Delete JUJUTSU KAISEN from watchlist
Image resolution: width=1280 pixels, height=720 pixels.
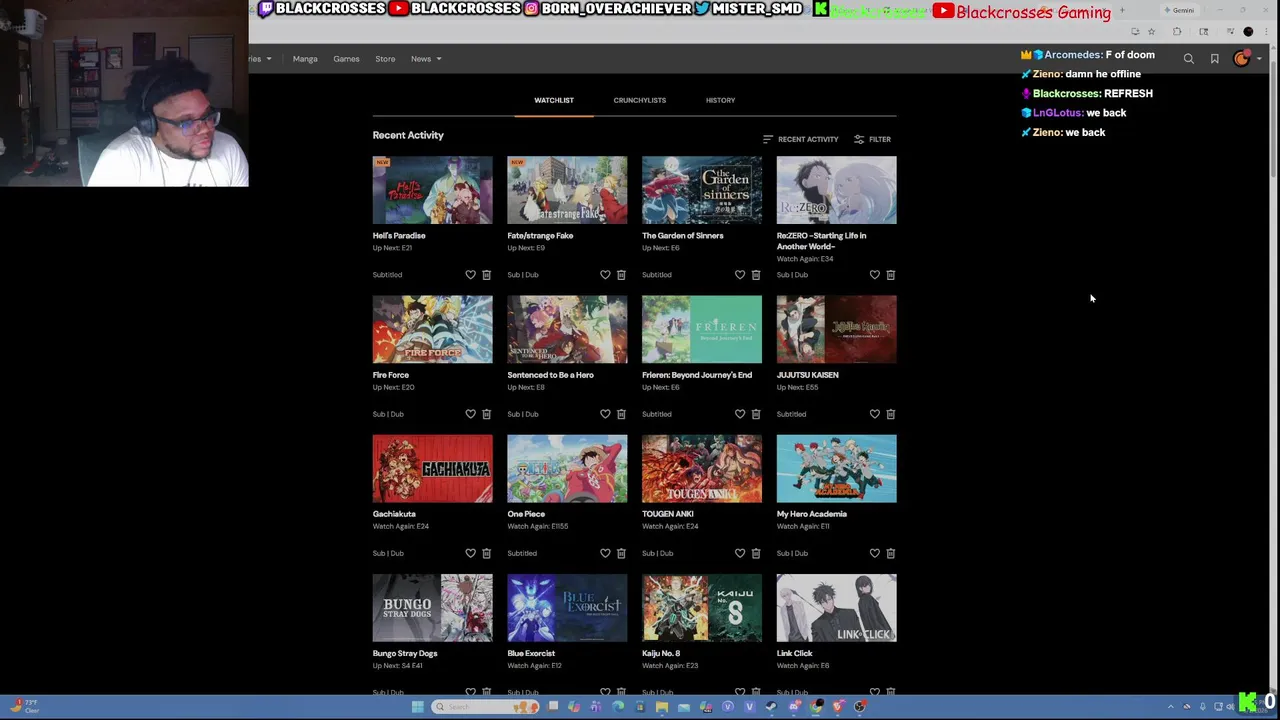(x=891, y=413)
